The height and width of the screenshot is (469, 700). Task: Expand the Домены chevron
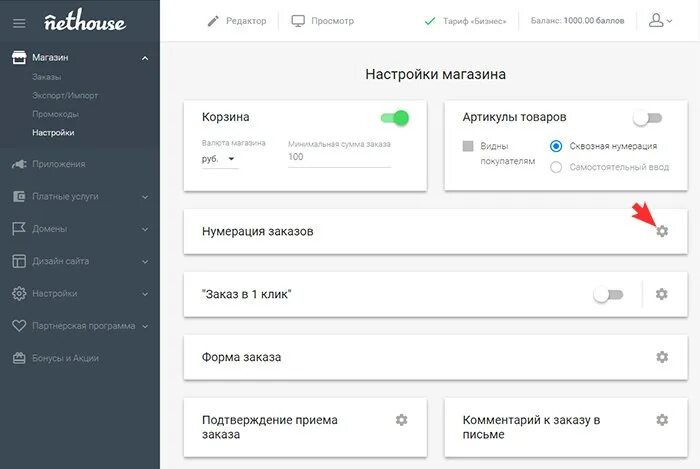145,229
